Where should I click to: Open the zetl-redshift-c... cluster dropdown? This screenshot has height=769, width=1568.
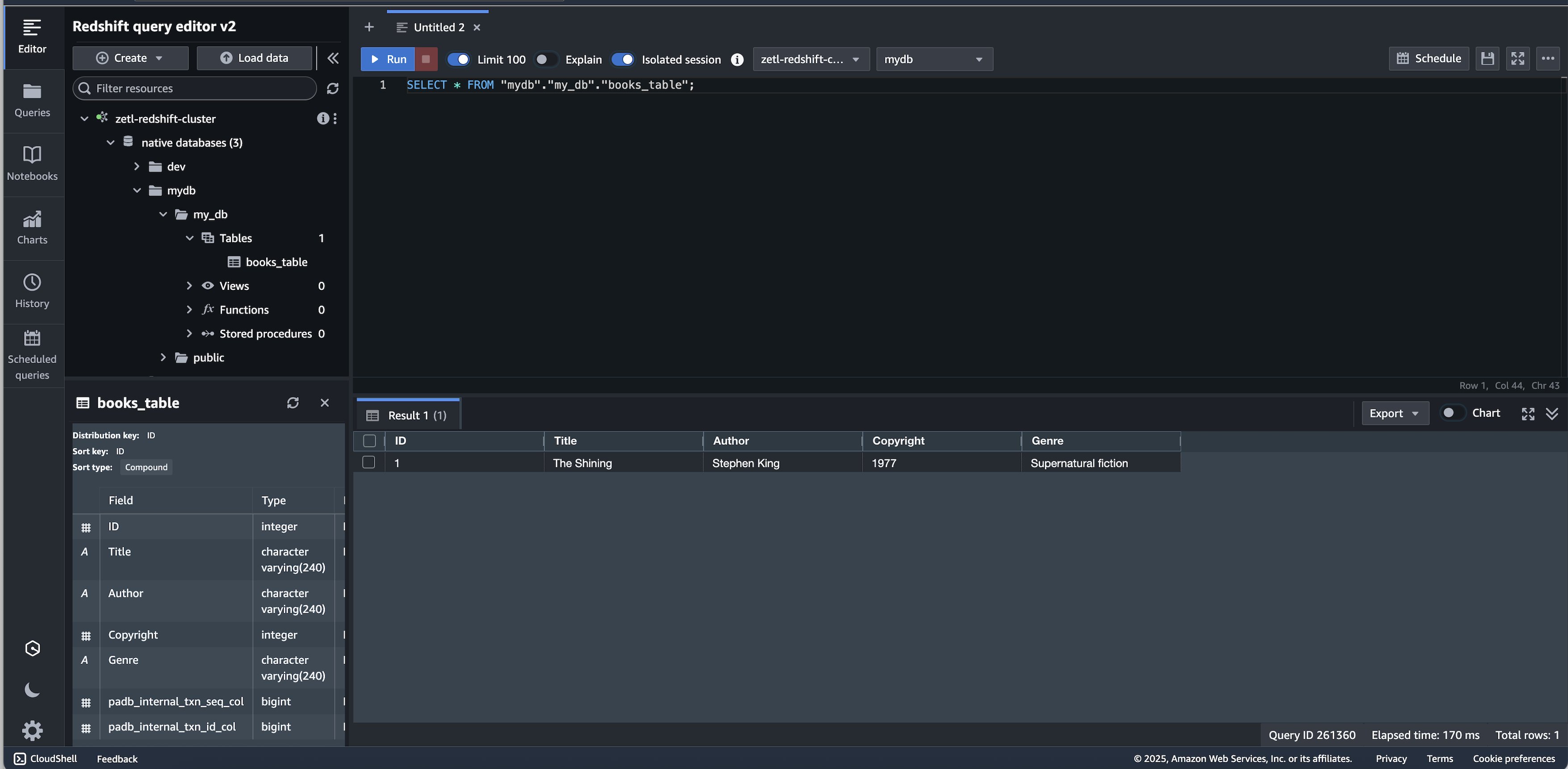click(x=811, y=59)
